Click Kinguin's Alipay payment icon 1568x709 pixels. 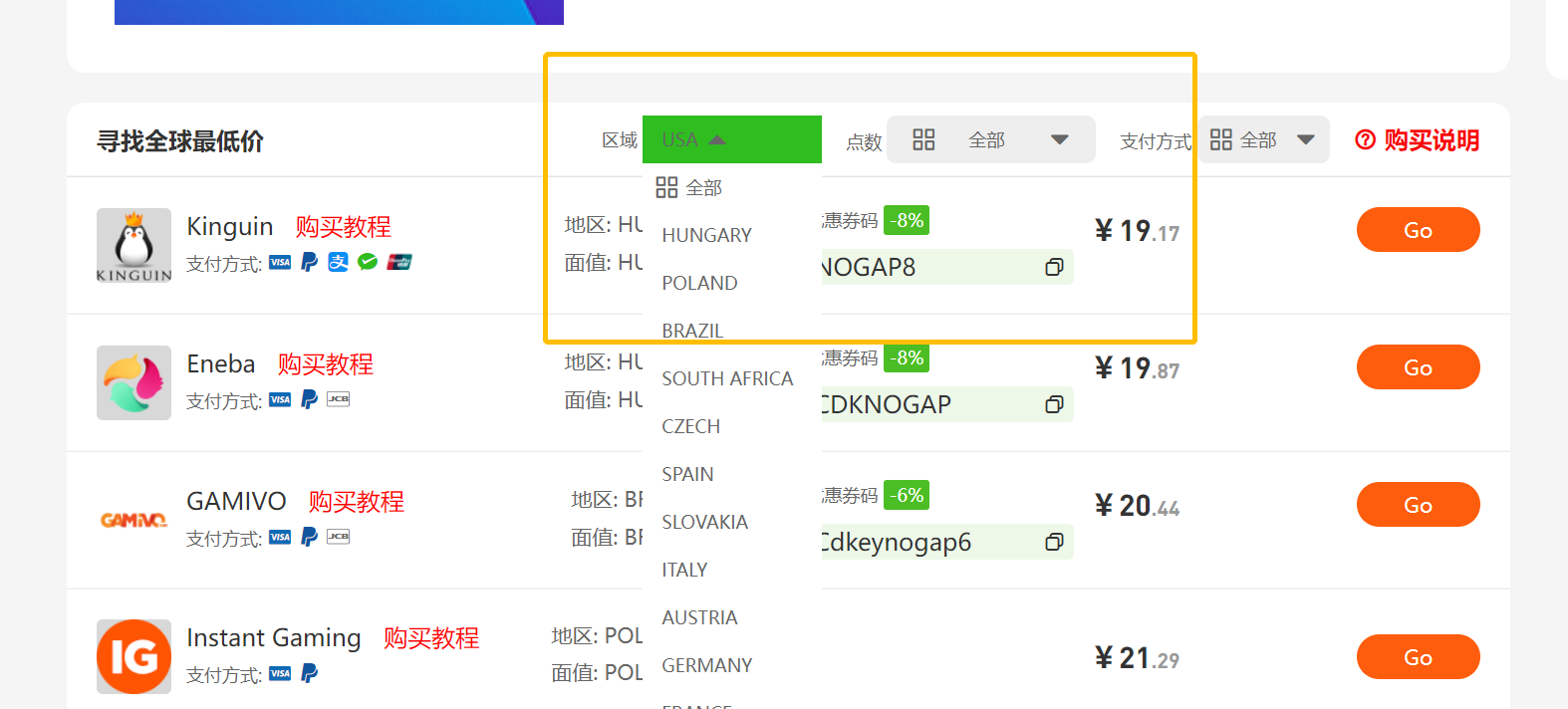coord(339,262)
